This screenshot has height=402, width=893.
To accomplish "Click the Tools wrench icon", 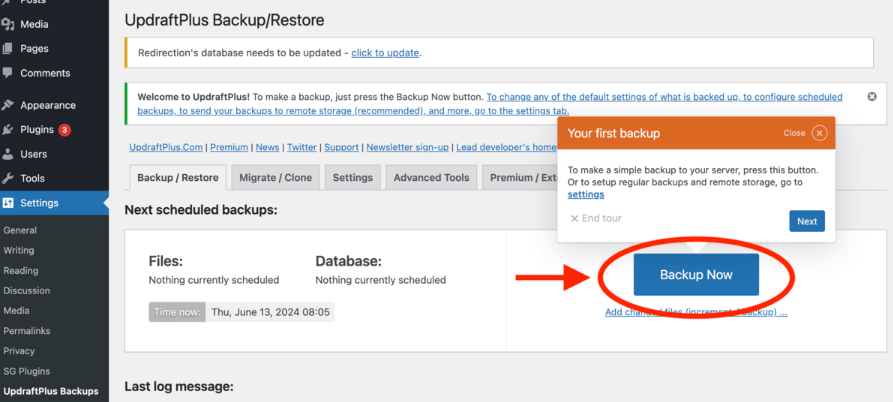I will [9, 178].
